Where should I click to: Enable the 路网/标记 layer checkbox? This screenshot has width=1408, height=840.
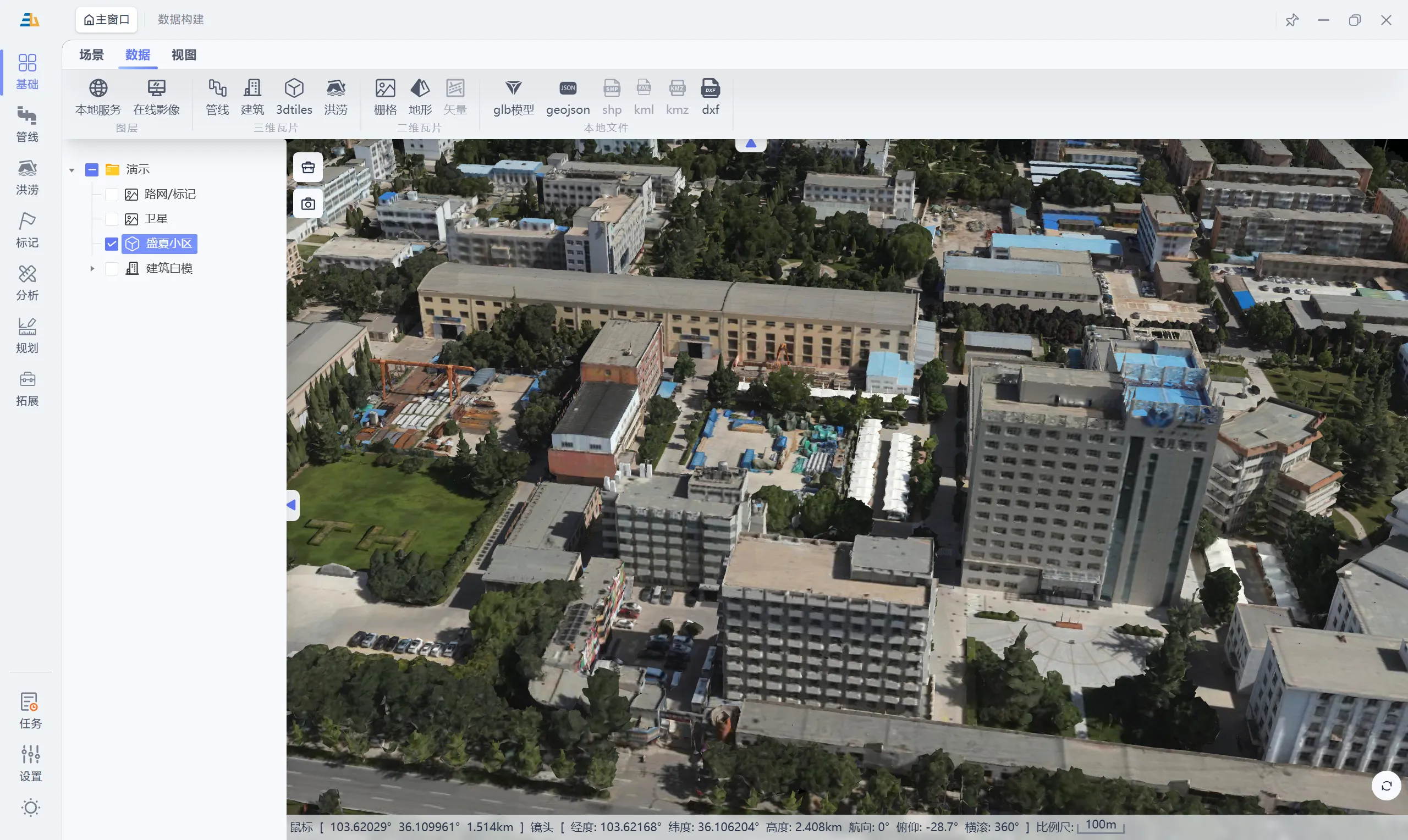click(112, 195)
